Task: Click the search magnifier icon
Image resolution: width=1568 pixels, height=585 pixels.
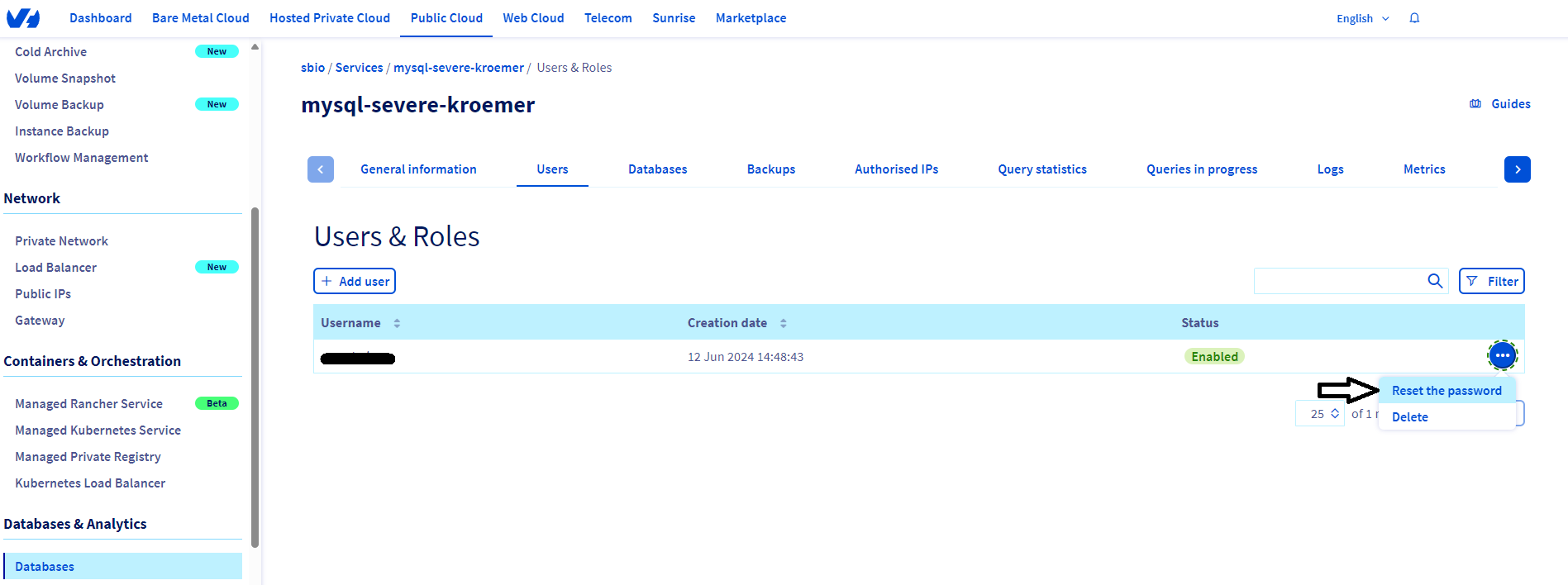Action: [1435, 281]
